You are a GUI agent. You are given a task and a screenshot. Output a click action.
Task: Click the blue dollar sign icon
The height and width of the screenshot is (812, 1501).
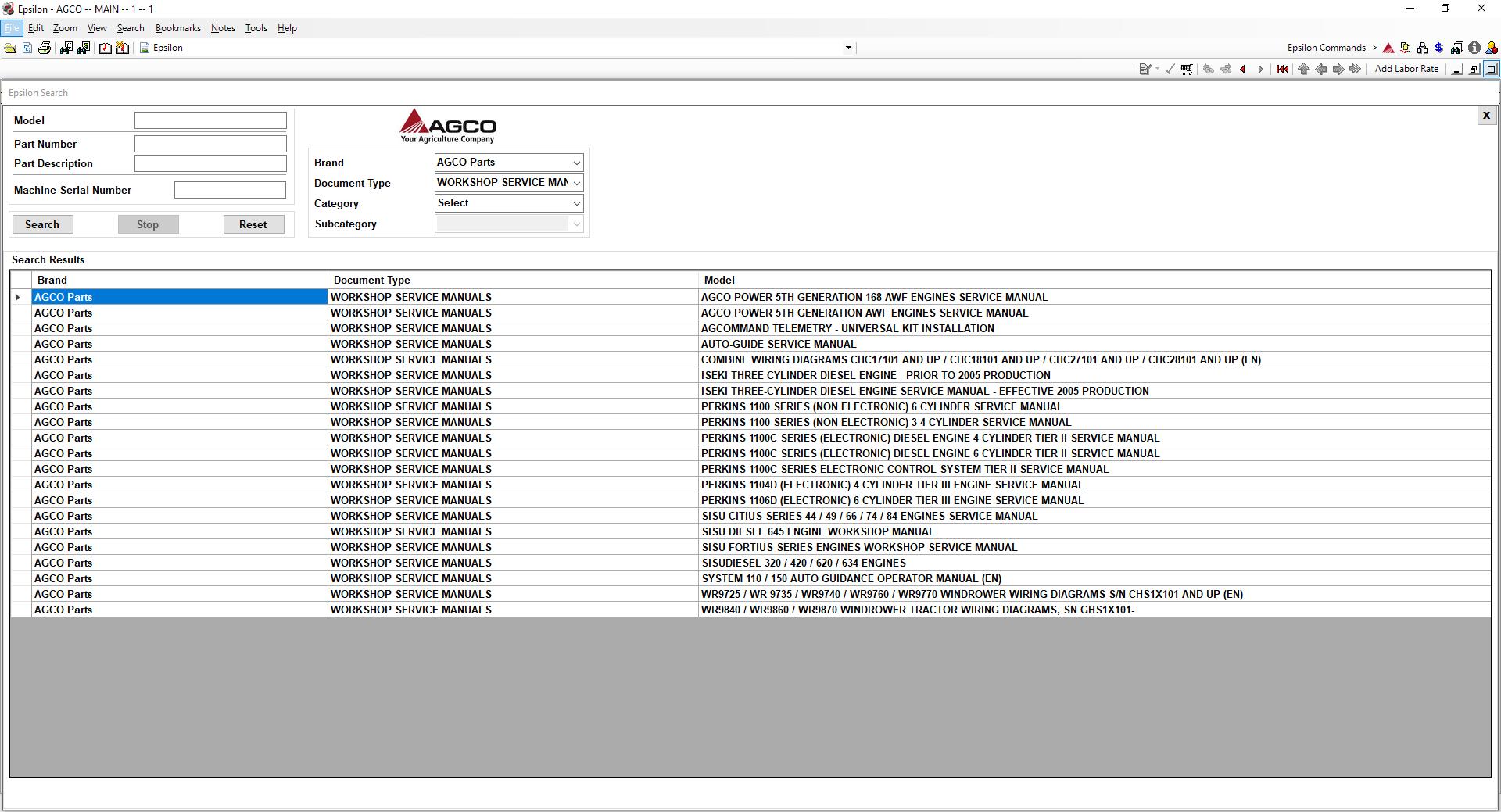tap(1438, 48)
